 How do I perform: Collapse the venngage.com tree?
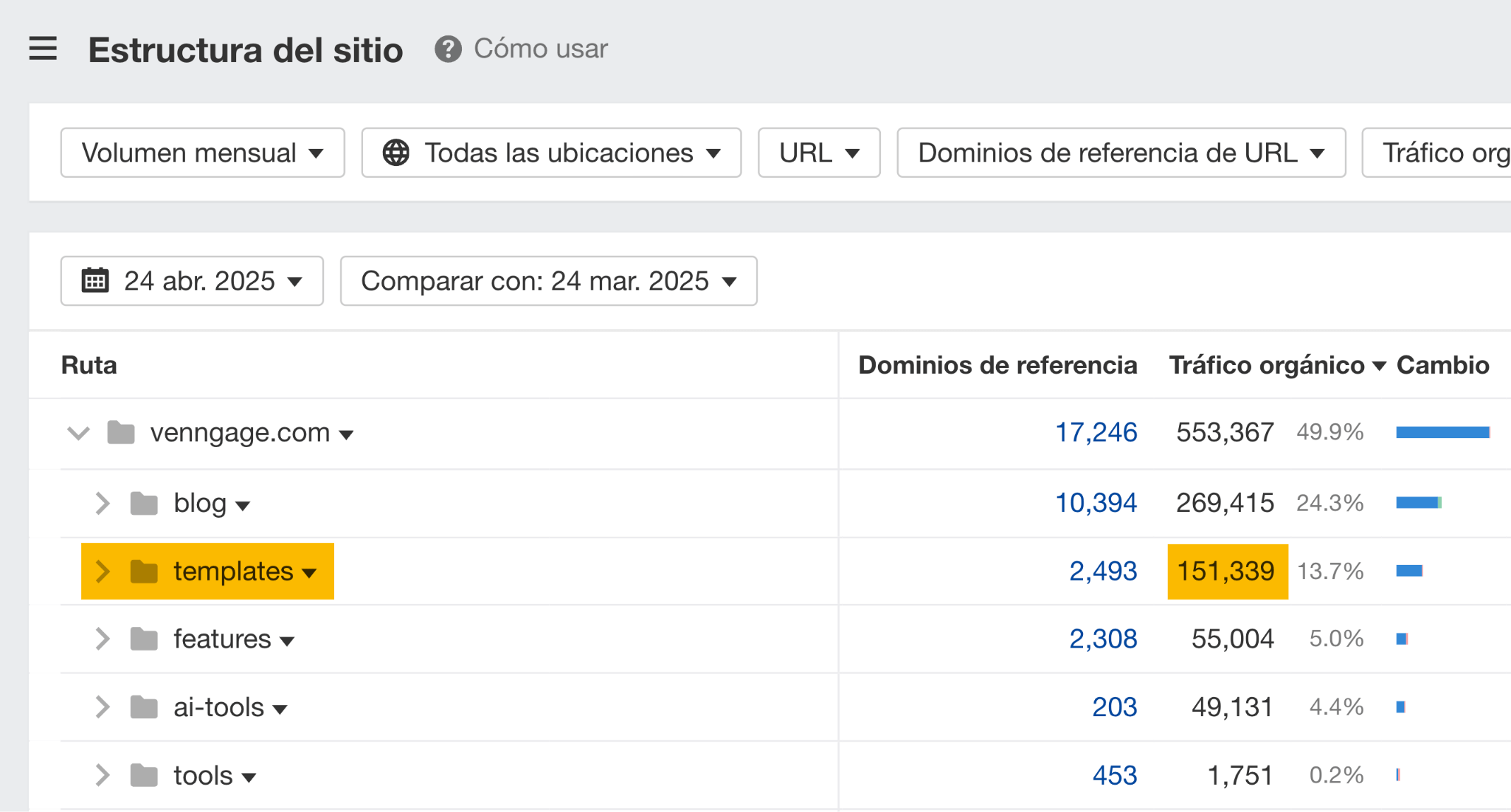coord(77,433)
